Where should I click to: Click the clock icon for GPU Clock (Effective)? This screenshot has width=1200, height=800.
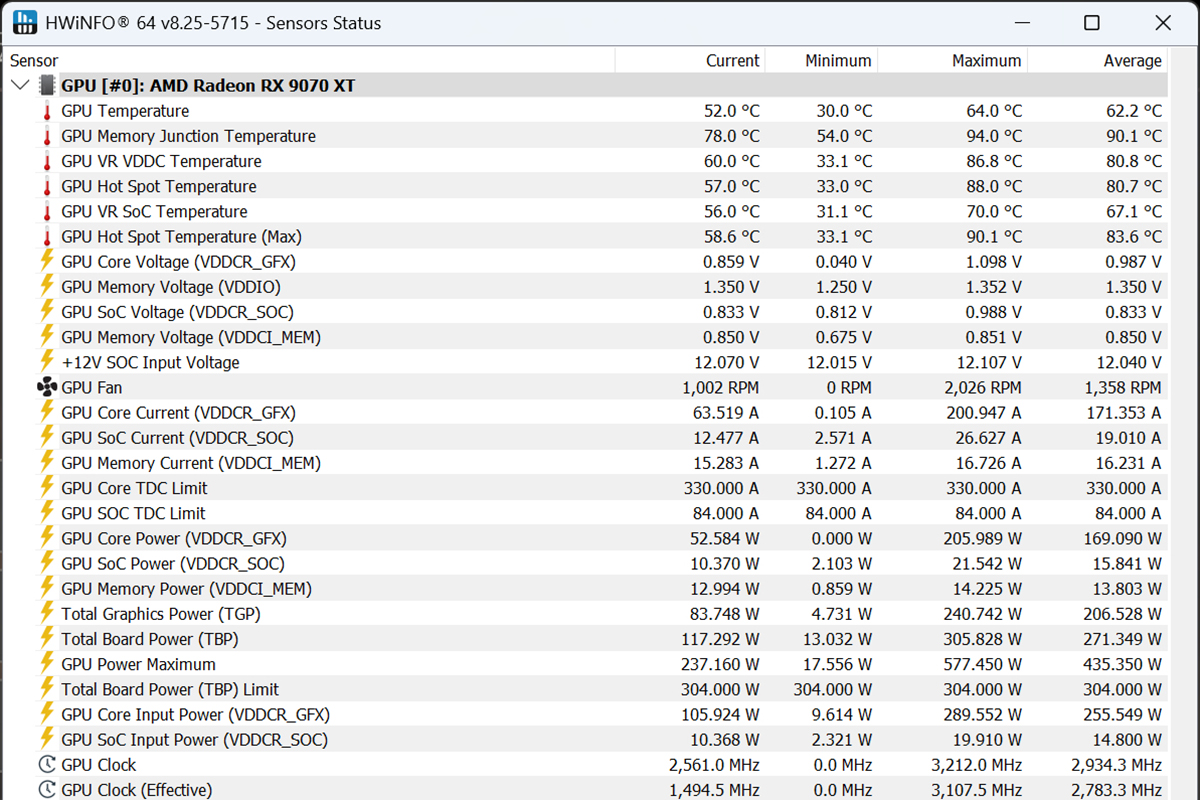46,790
